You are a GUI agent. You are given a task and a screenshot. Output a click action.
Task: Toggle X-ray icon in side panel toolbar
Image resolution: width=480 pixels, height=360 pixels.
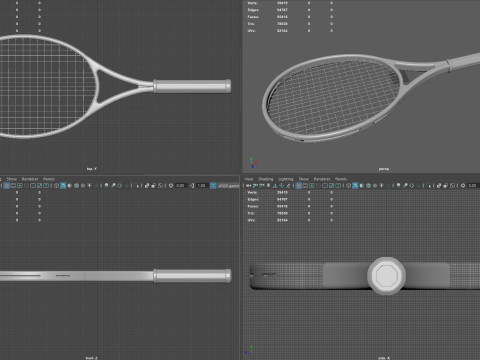point(439,185)
